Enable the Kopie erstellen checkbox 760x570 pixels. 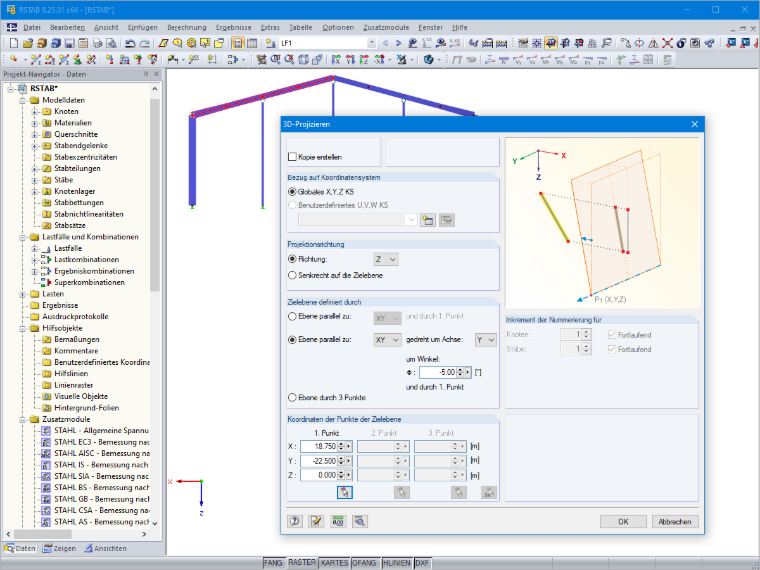coord(292,157)
